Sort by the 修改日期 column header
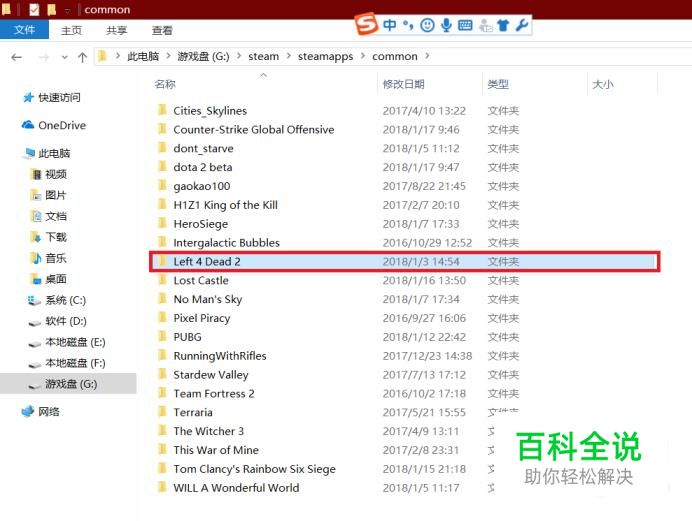 pyautogui.click(x=403, y=84)
